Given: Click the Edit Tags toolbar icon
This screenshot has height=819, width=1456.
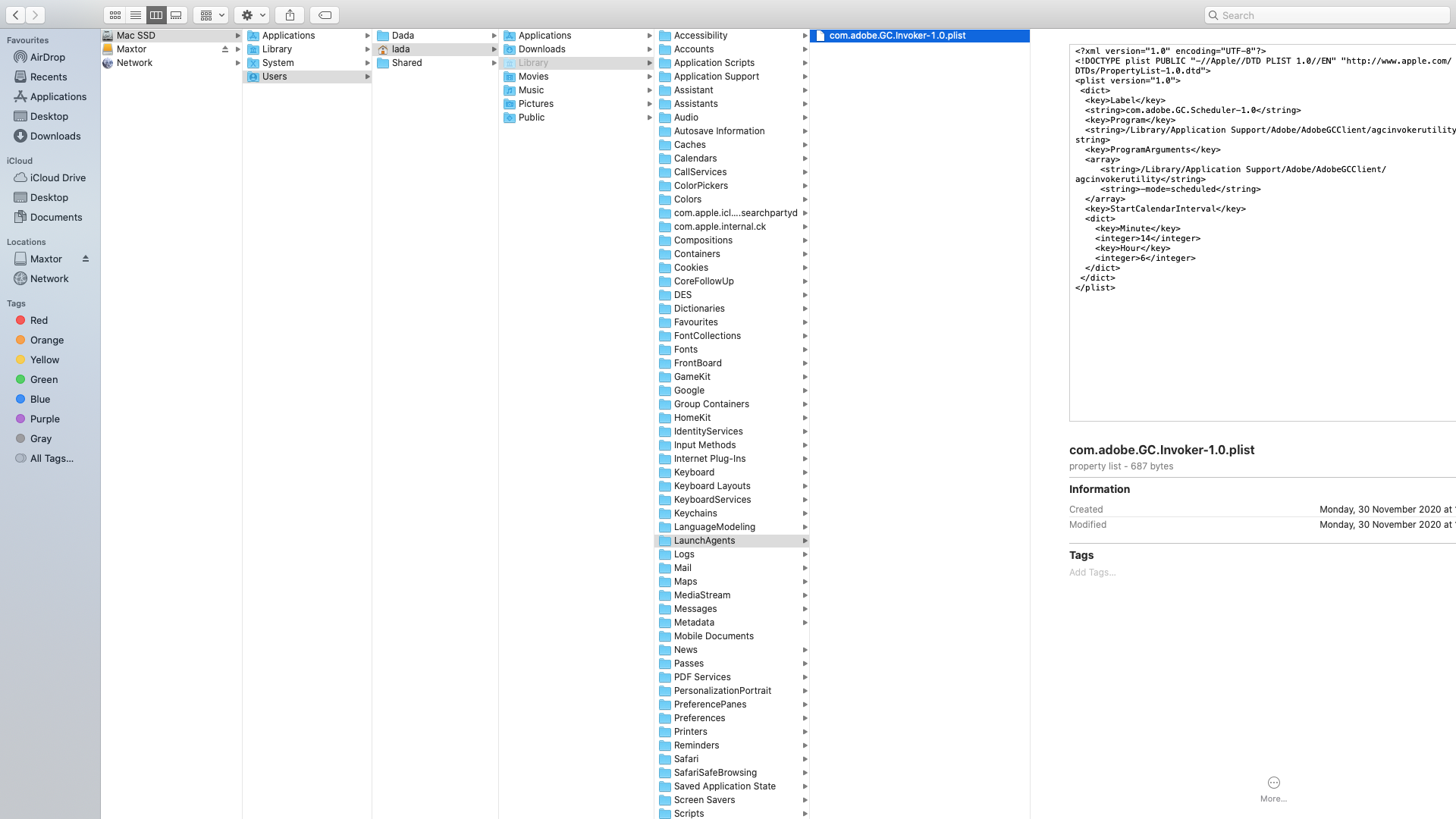Looking at the screenshot, I should coord(325,15).
